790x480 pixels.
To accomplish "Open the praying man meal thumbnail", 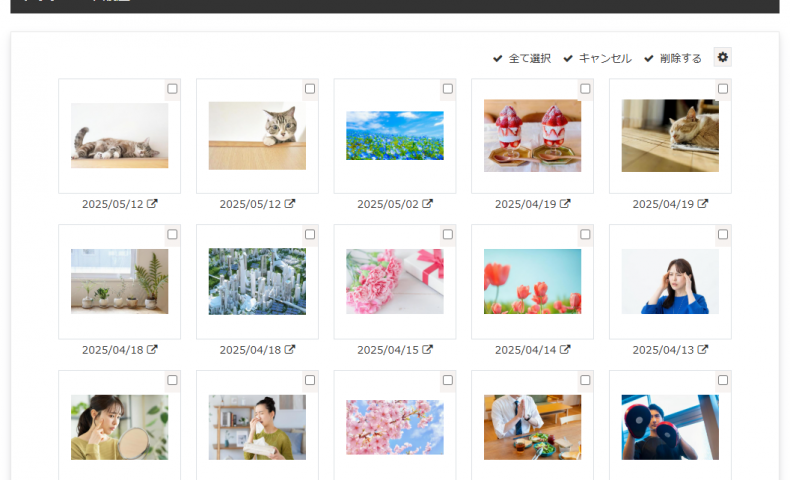I will click(533, 427).
